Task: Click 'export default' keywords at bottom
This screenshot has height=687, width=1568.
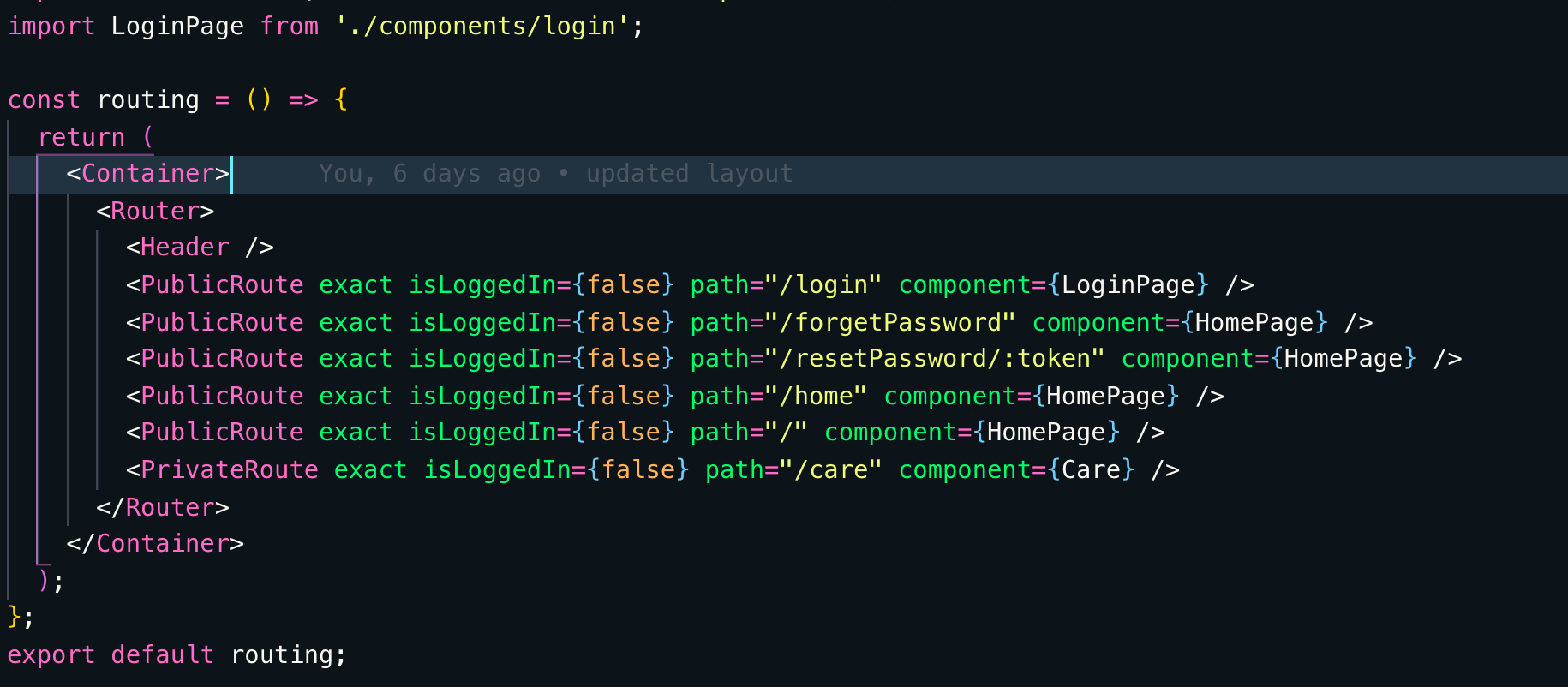Action: pyautogui.click(x=111, y=654)
